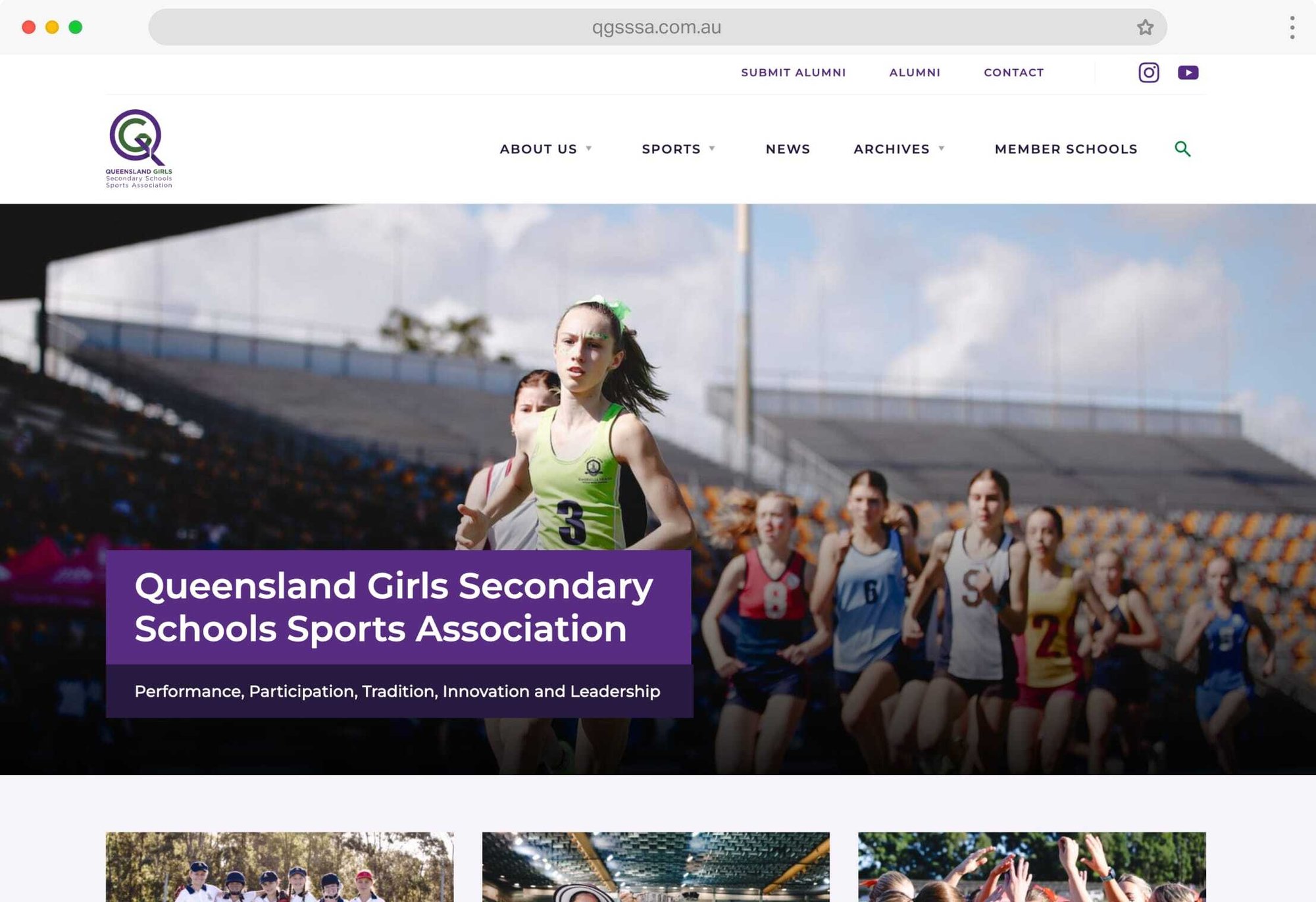Open the Archives menu
1316x902 pixels.
click(x=892, y=149)
